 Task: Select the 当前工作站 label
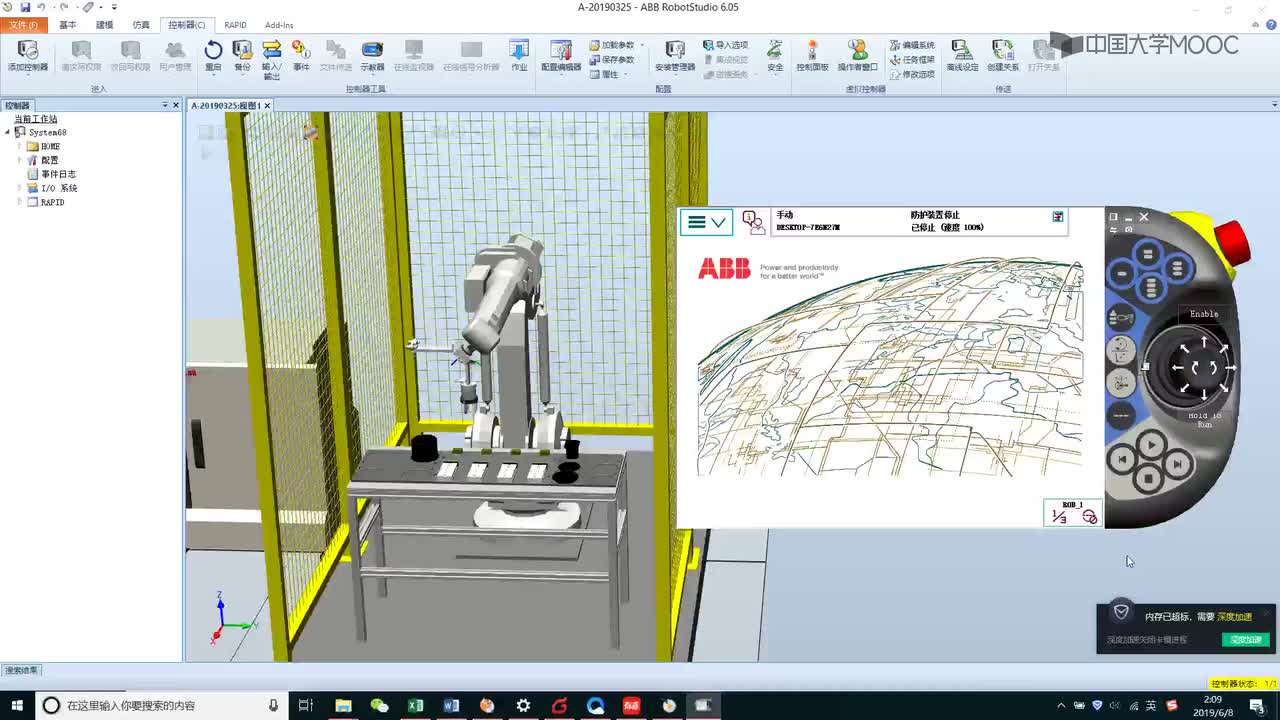pos(35,119)
